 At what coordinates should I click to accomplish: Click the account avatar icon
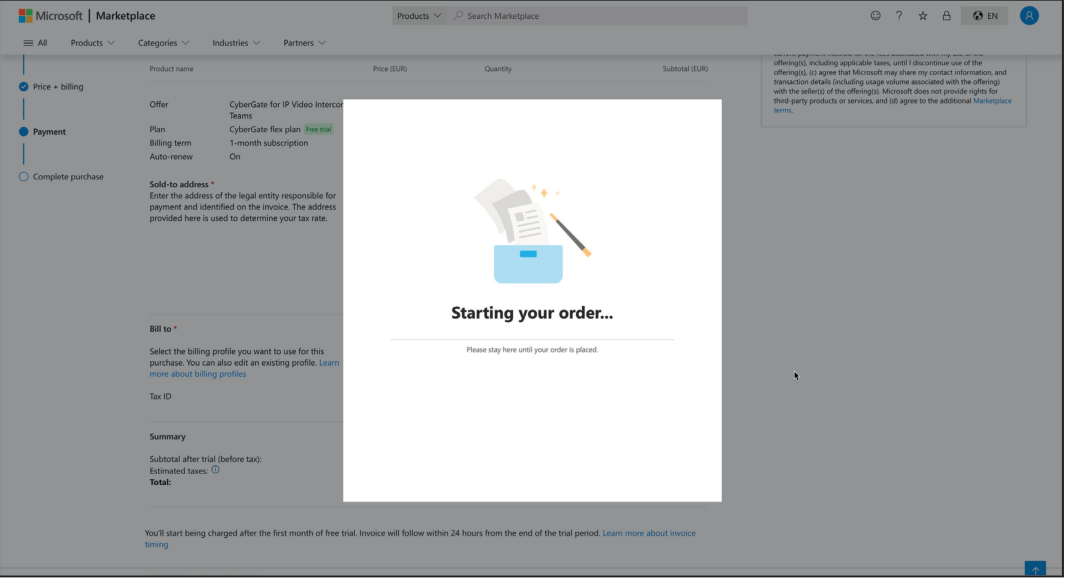tap(1029, 15)
